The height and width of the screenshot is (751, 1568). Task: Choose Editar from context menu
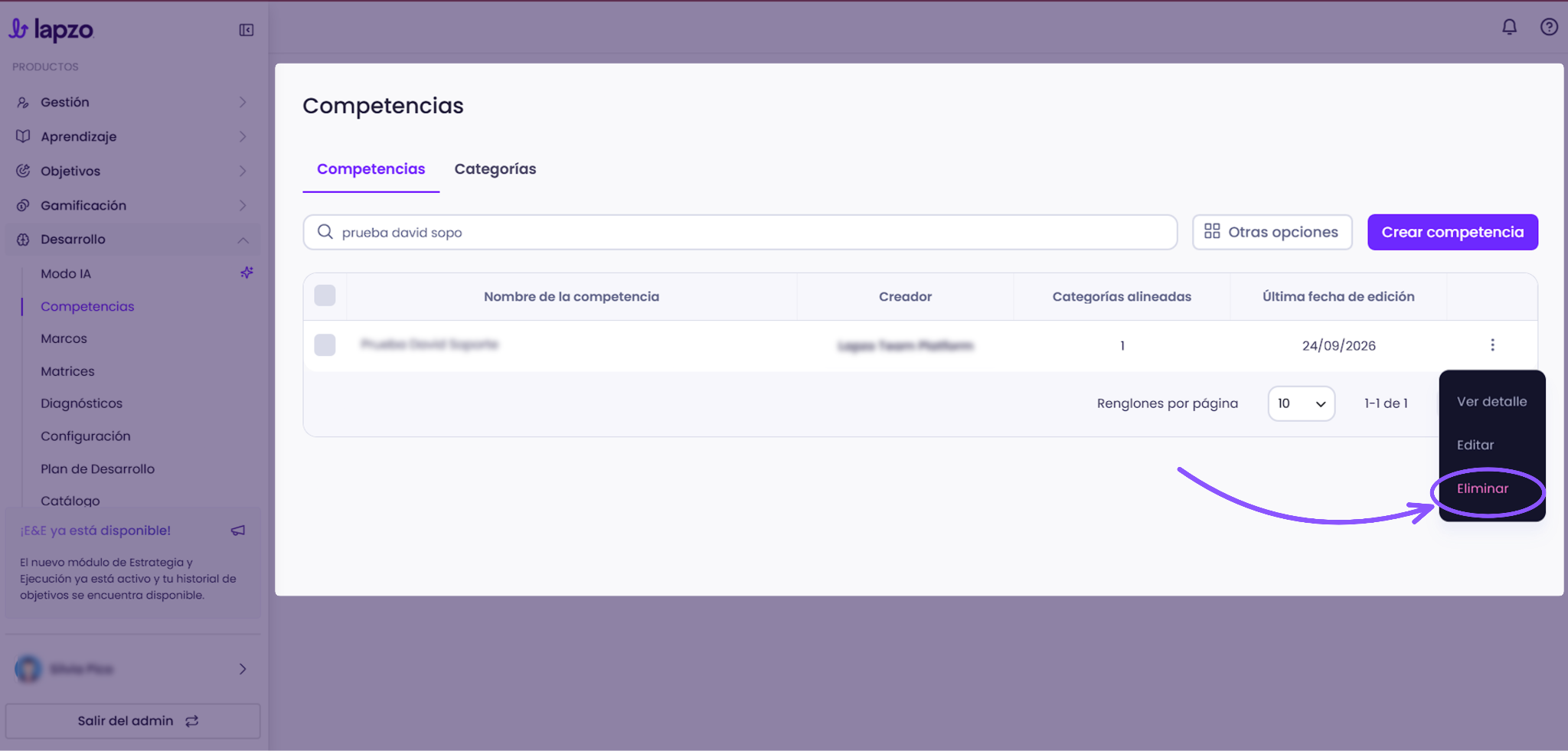(x=1475, y=445)
